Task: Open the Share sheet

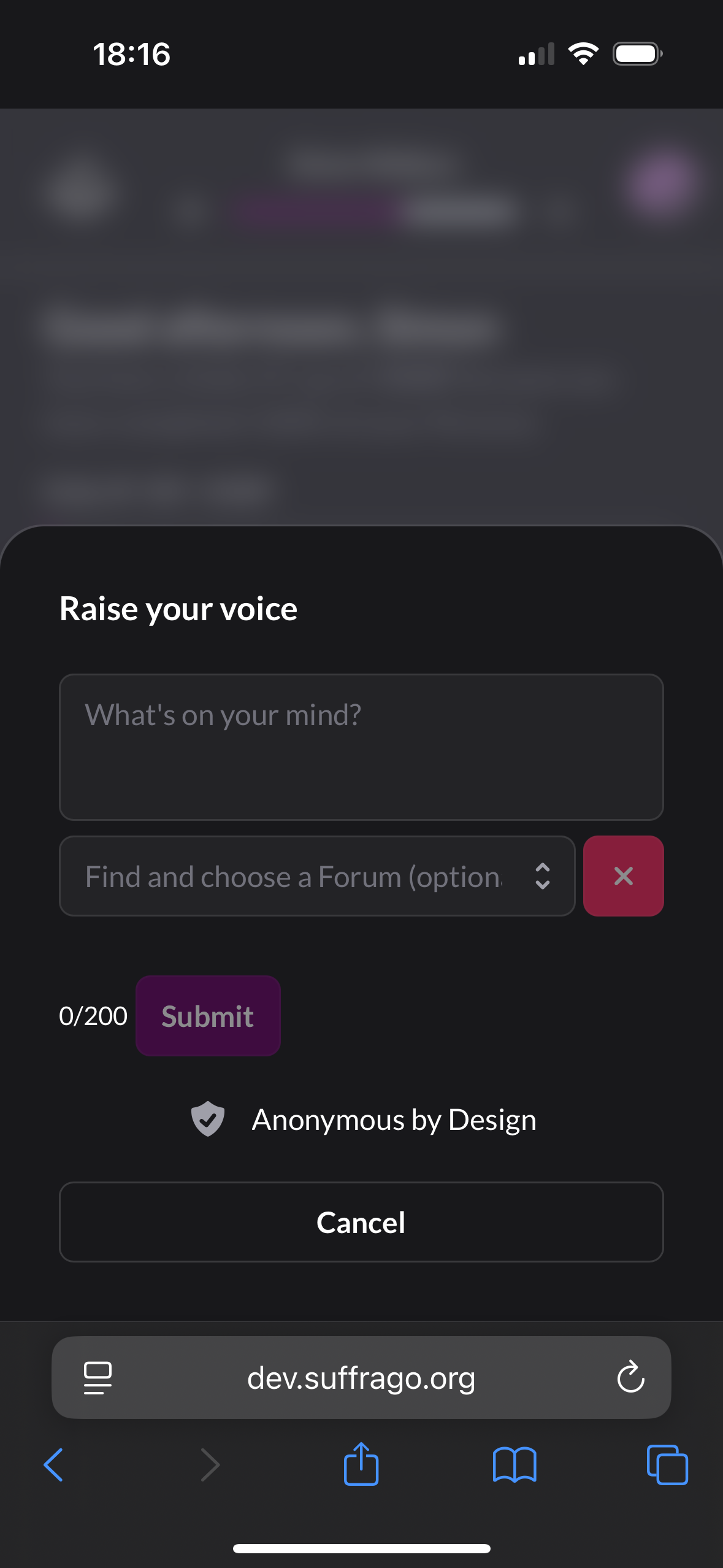Action: [361, 1464]
